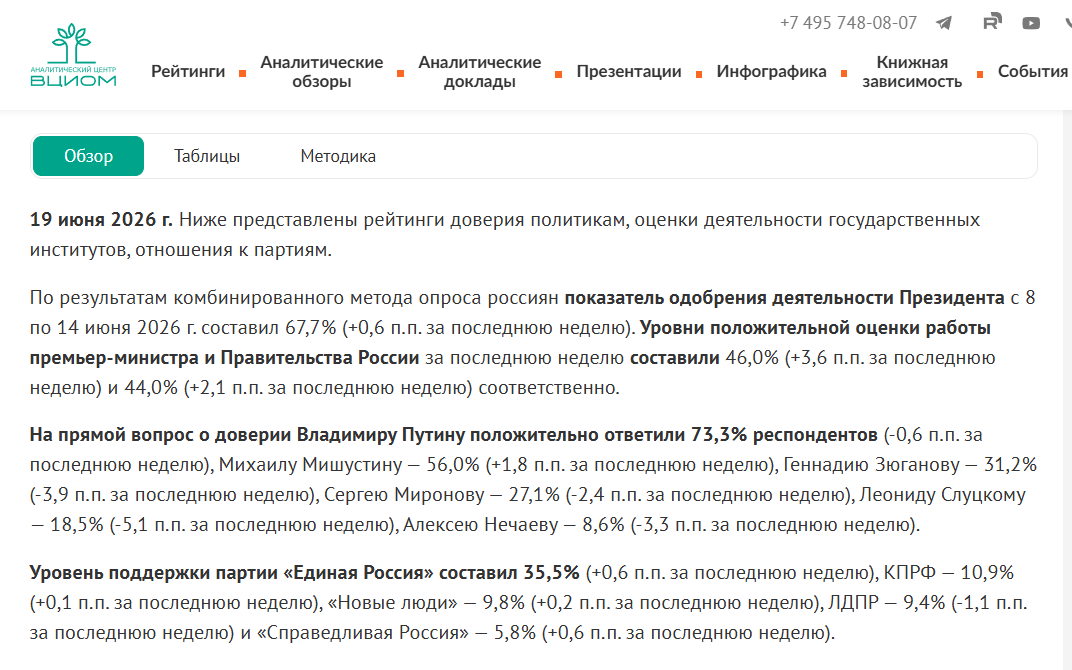Screen dimensions: 1072x670
Task: Click the text «Справедливая Россия» — 5,8%
Action: point(397,633)
